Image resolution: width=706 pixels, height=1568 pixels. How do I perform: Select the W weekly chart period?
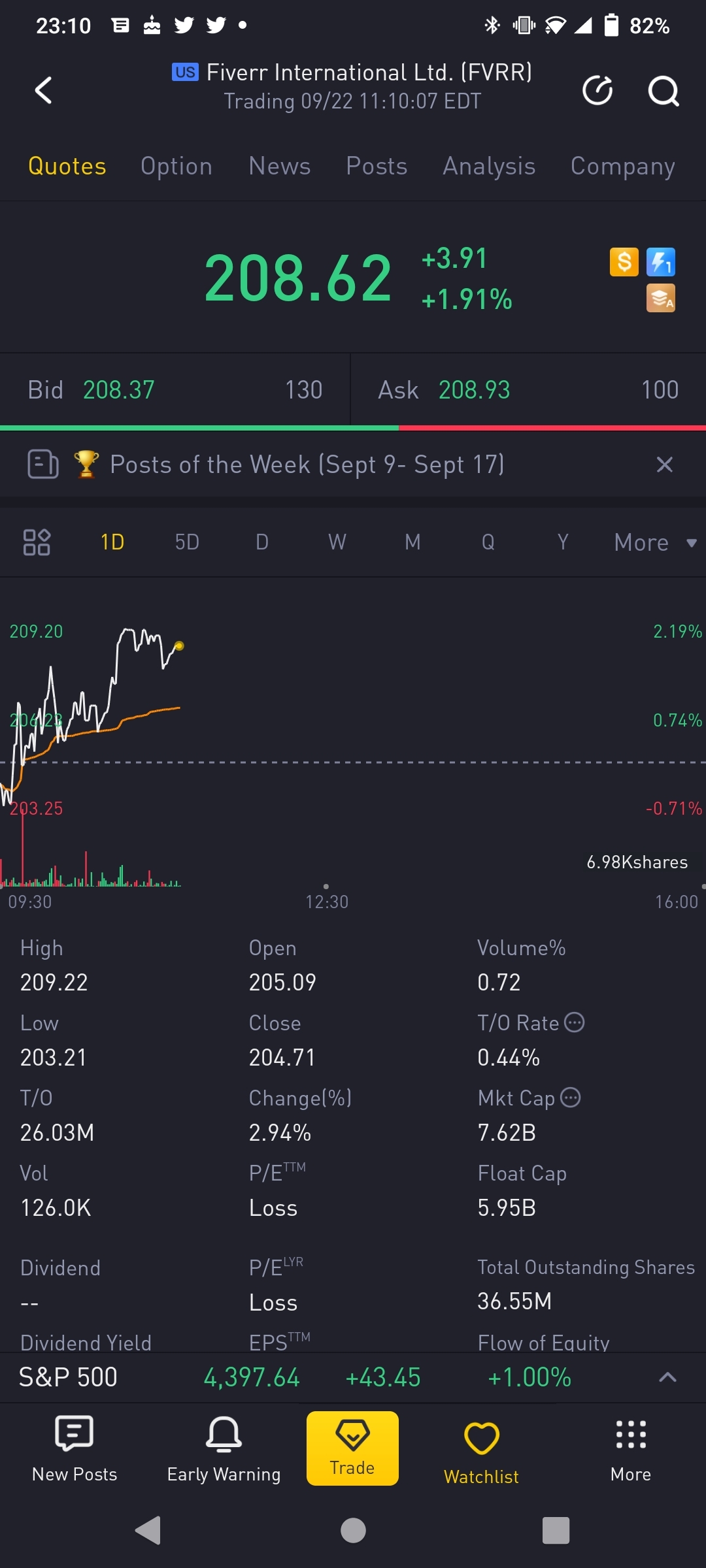(x=337, y=542)
